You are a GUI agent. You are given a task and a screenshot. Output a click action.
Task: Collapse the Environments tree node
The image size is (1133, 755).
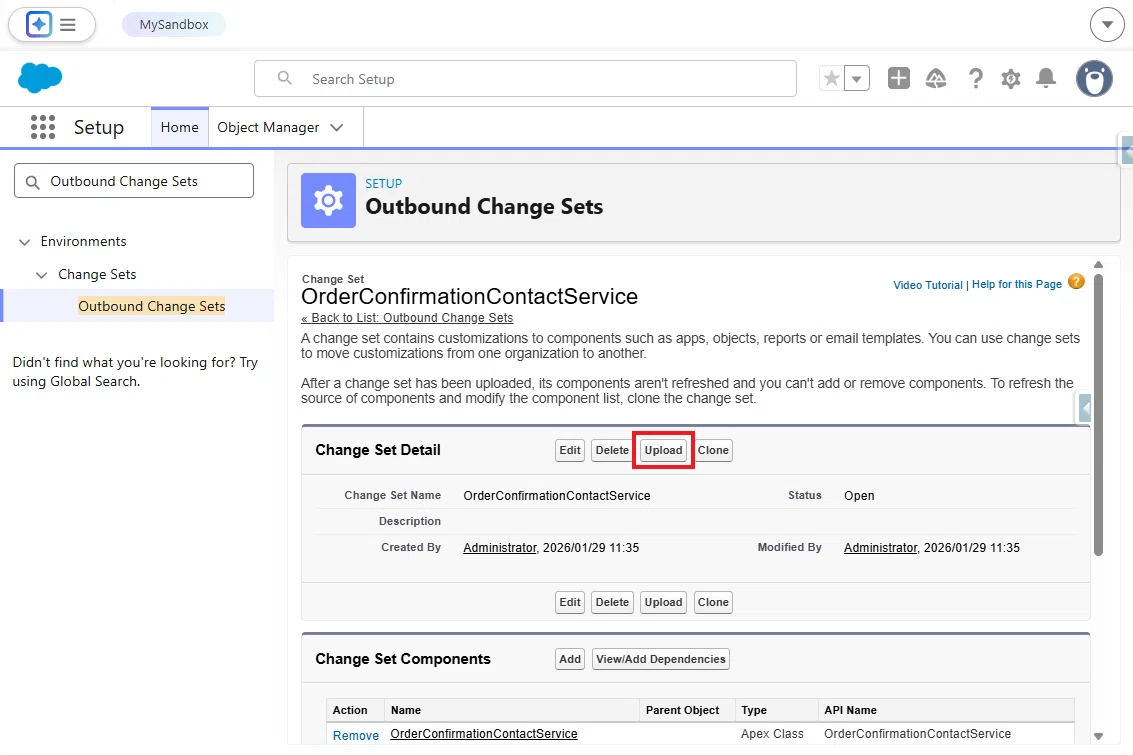pyautogui.click(x=25, y=241)
